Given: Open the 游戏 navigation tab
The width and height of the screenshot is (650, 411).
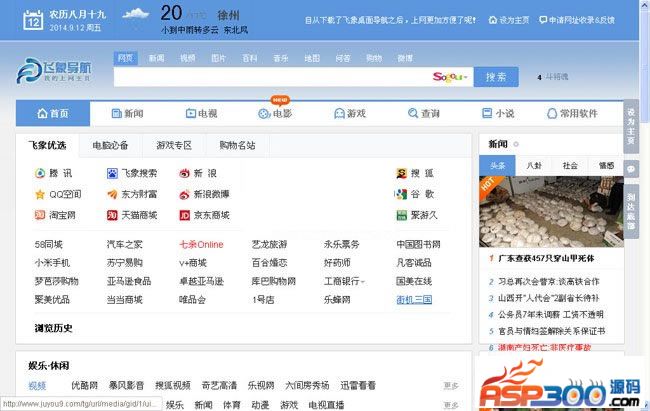Looking at the screenshot, I should click(x=350, y=113).
